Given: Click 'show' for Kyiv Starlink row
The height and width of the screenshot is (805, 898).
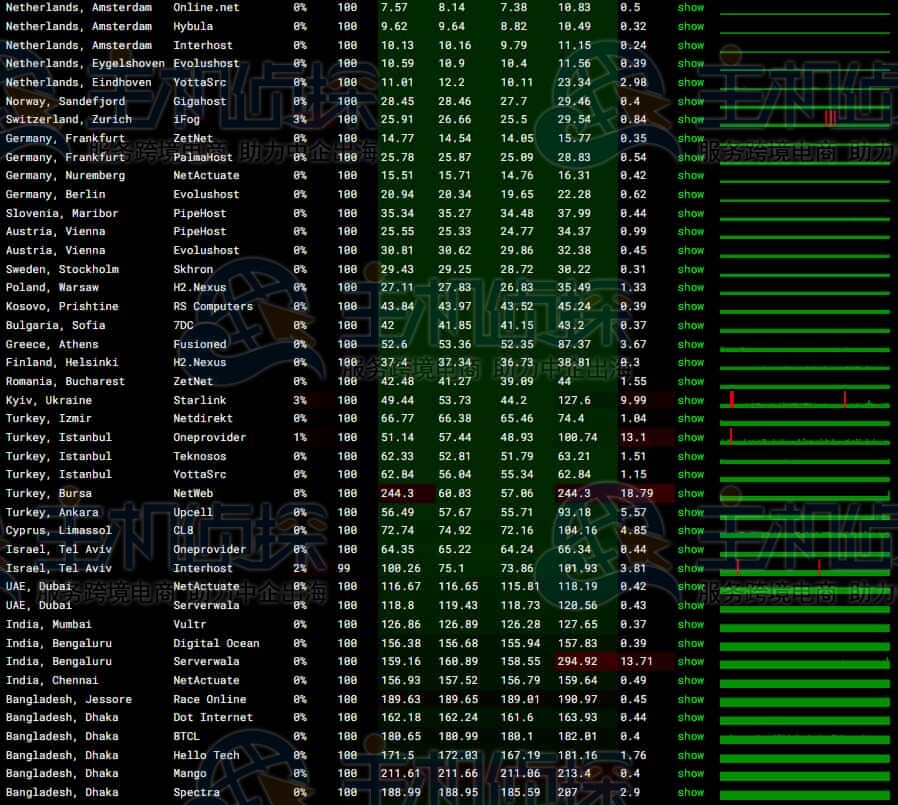Looking at the screenshot, I should click(x=691, y=400).
